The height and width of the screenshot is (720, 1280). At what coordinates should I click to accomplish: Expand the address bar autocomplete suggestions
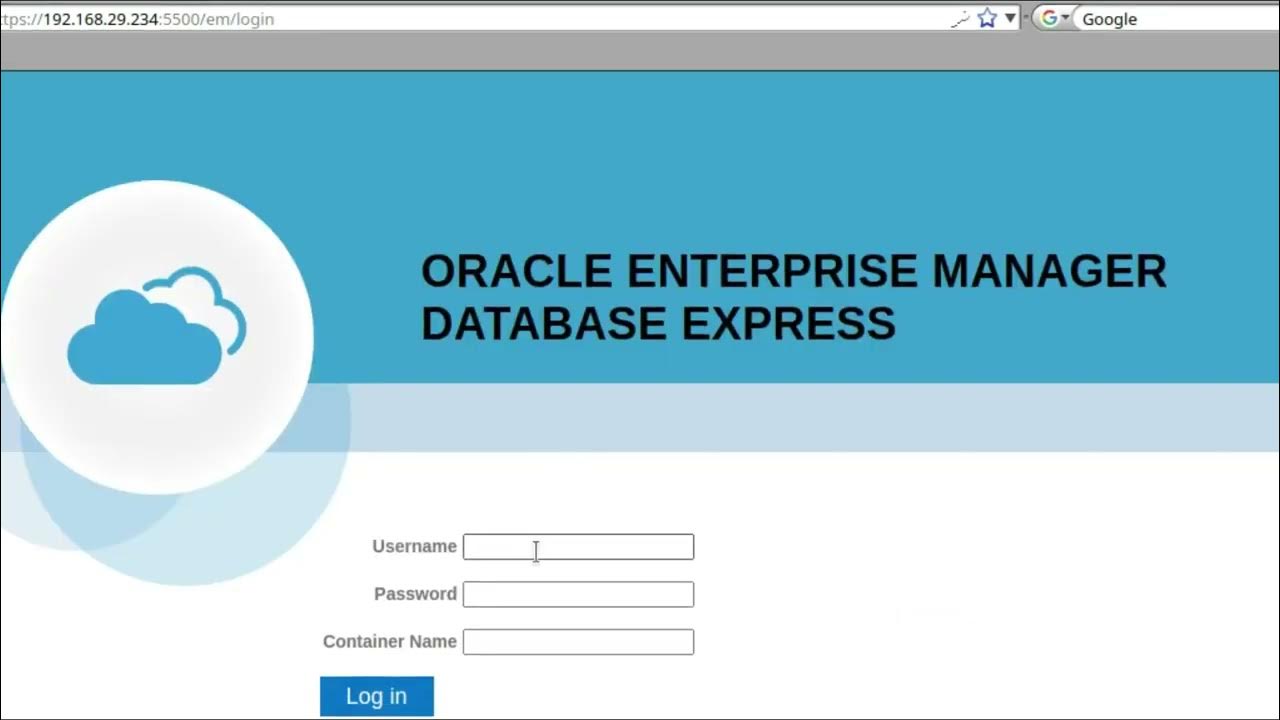(1010, 18)
